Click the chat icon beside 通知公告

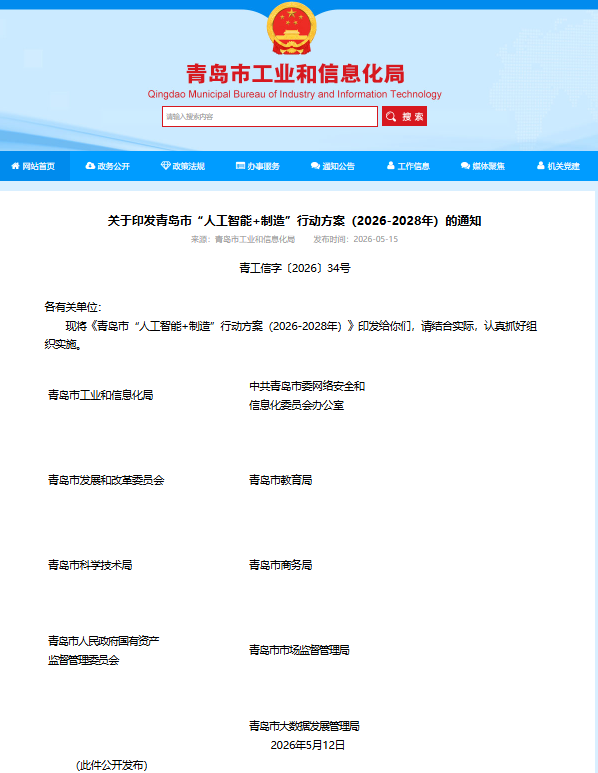316,166
